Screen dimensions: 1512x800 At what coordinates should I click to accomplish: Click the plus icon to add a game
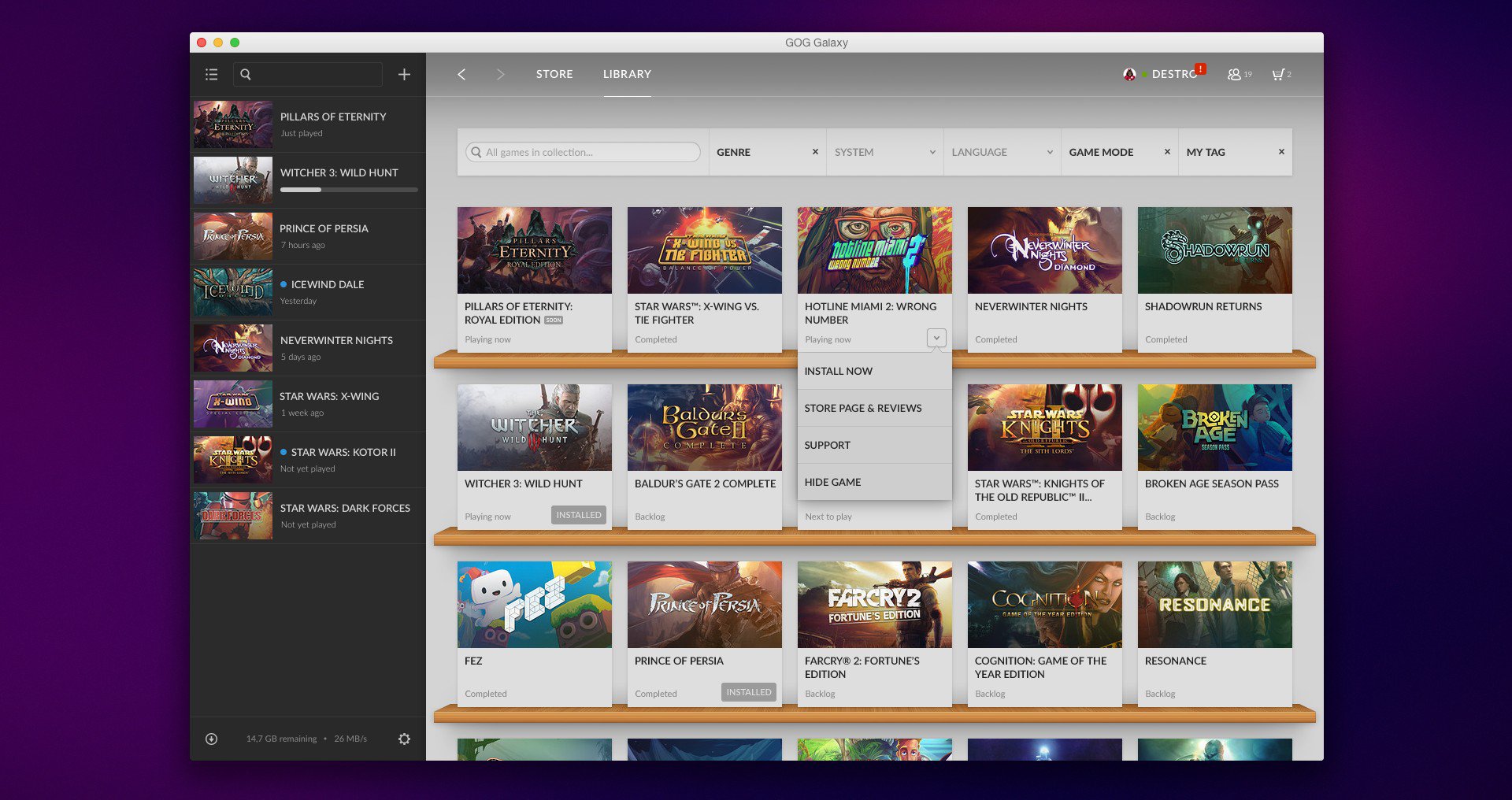(404, 74)
